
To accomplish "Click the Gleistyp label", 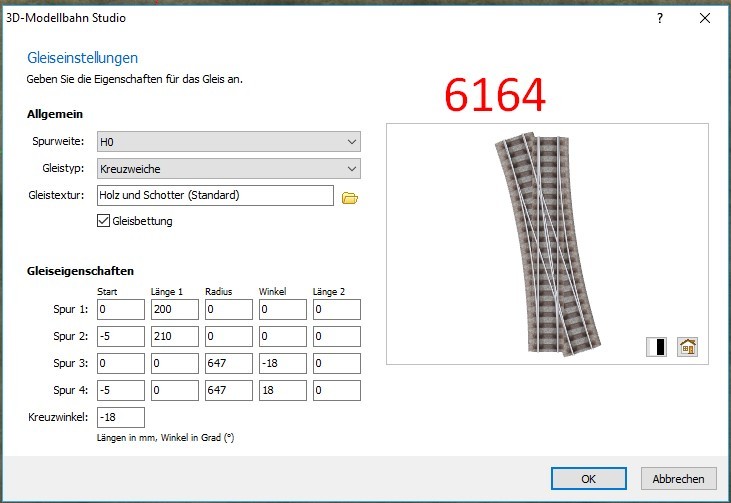I will tap(63, 168).
